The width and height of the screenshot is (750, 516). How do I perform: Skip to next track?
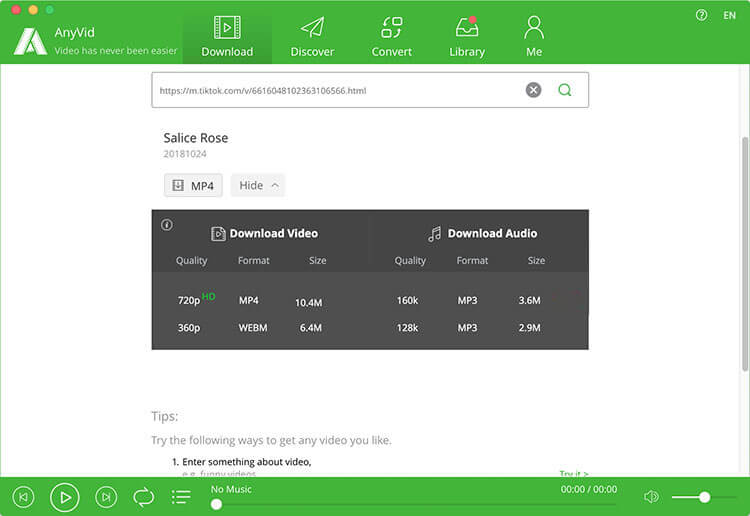pos(106,497)
